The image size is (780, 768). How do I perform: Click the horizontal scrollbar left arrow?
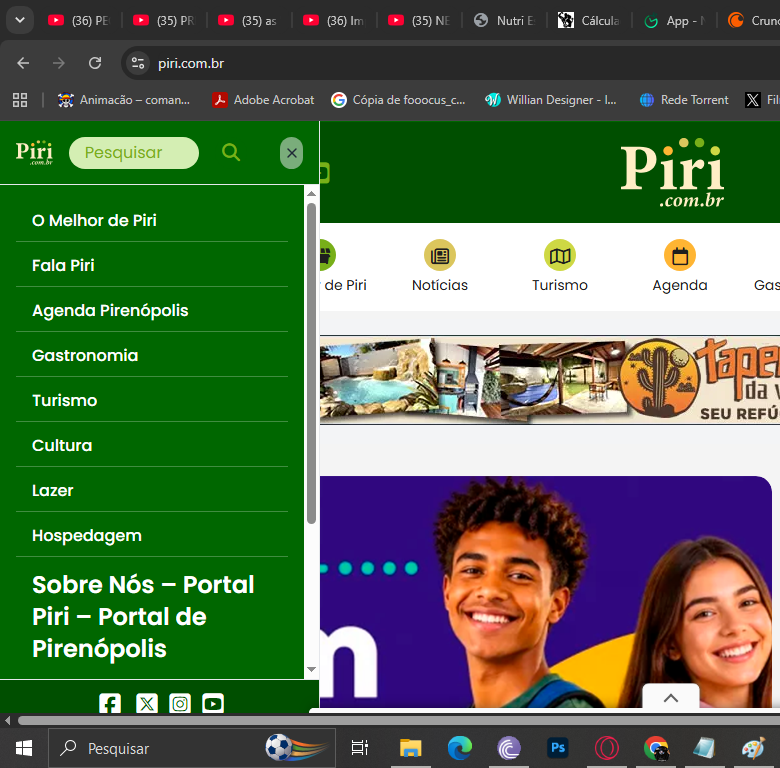[x=7, y=720]
